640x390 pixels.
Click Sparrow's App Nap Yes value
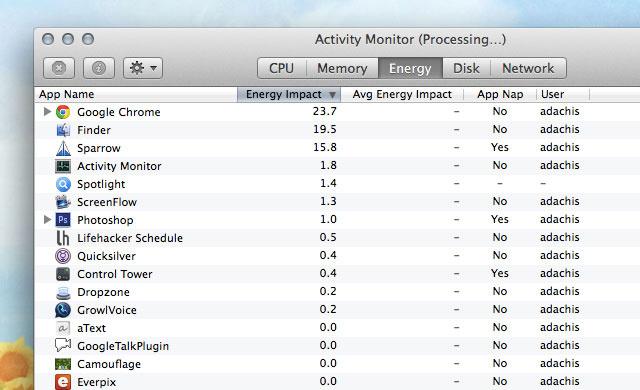coord(500,147)
